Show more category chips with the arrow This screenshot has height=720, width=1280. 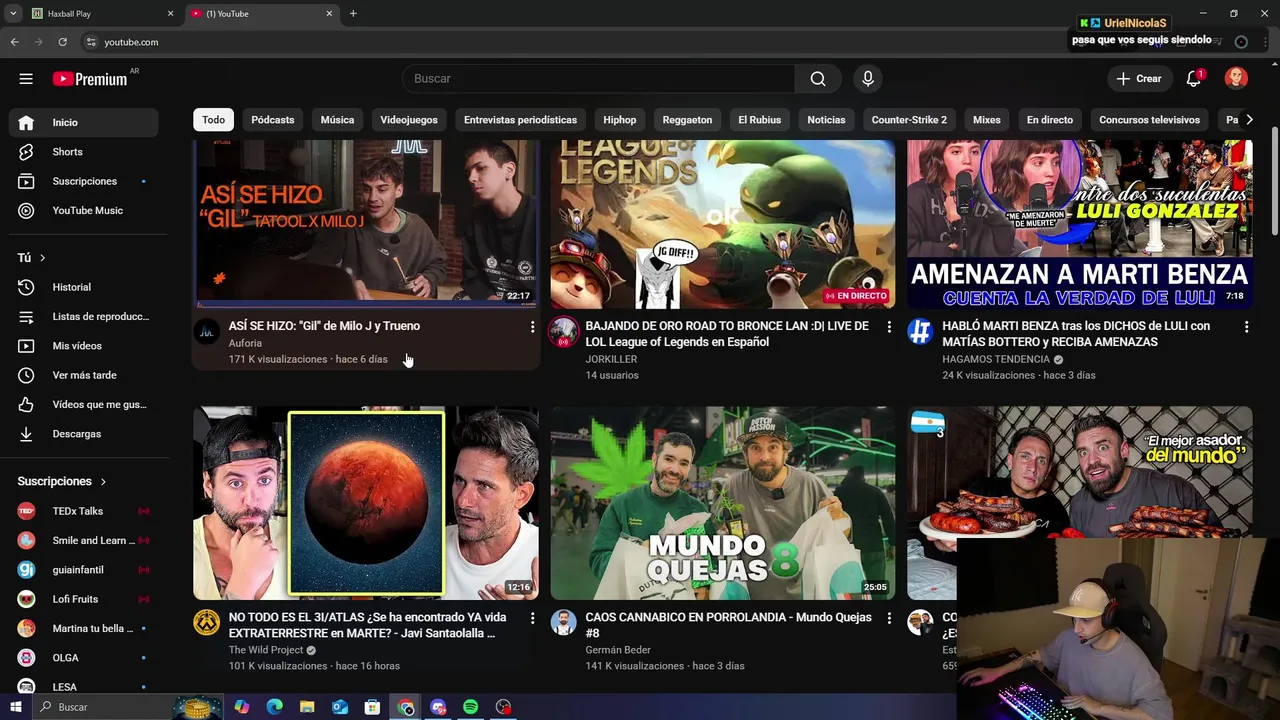[1248, 120]
